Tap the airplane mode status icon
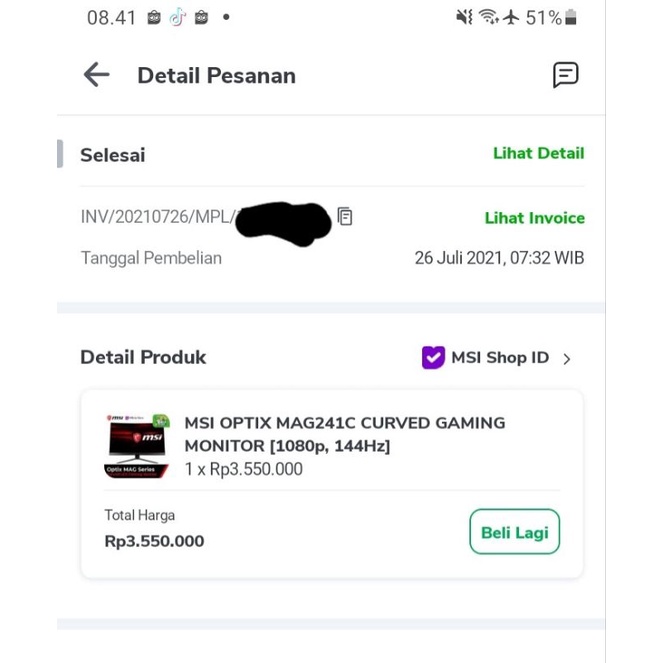 (512, 17)
